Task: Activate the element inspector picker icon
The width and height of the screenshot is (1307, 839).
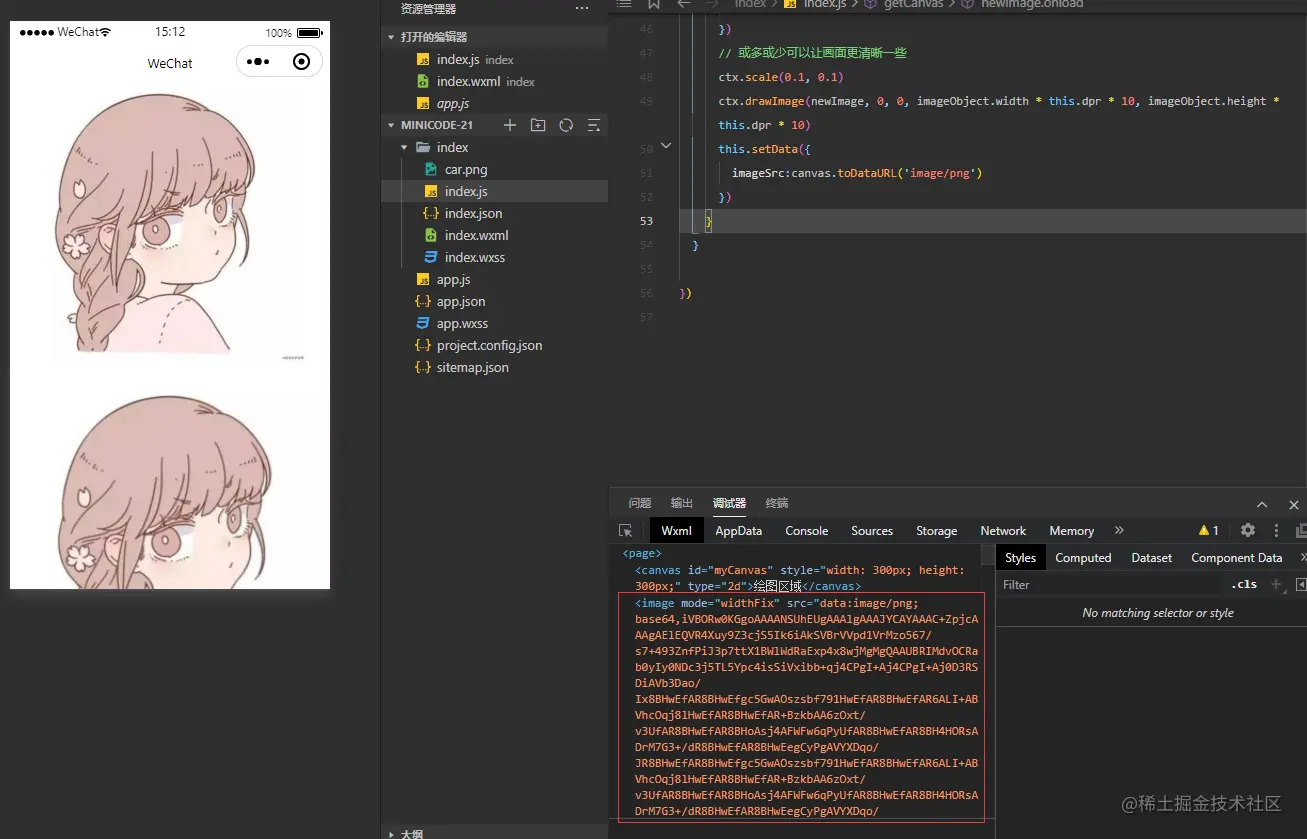Action: tap(626, 531)
